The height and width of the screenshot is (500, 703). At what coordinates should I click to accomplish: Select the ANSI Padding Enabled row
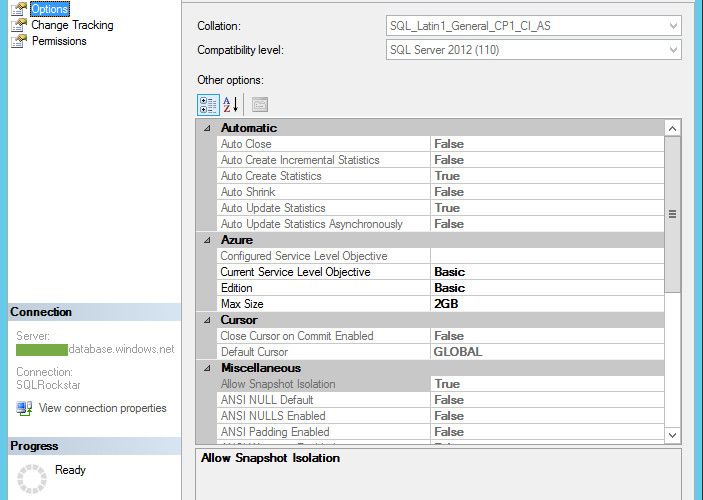(x=440, y=432)
